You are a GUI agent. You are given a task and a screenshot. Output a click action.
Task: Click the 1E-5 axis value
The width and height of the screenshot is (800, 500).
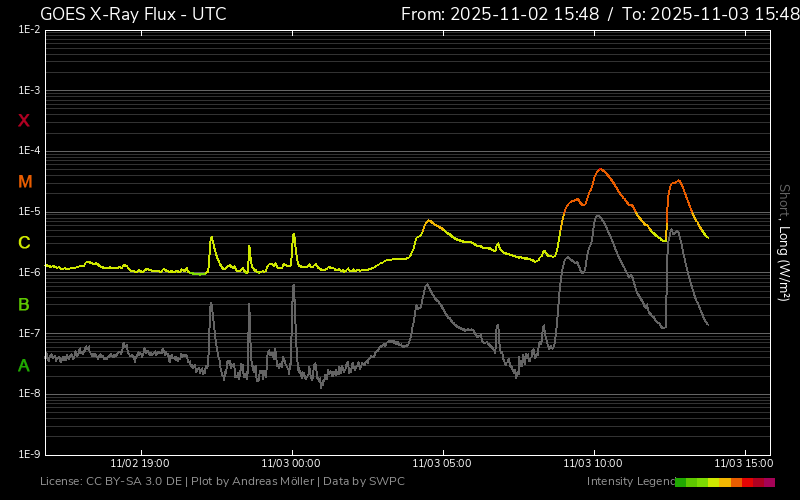point(29,212)
